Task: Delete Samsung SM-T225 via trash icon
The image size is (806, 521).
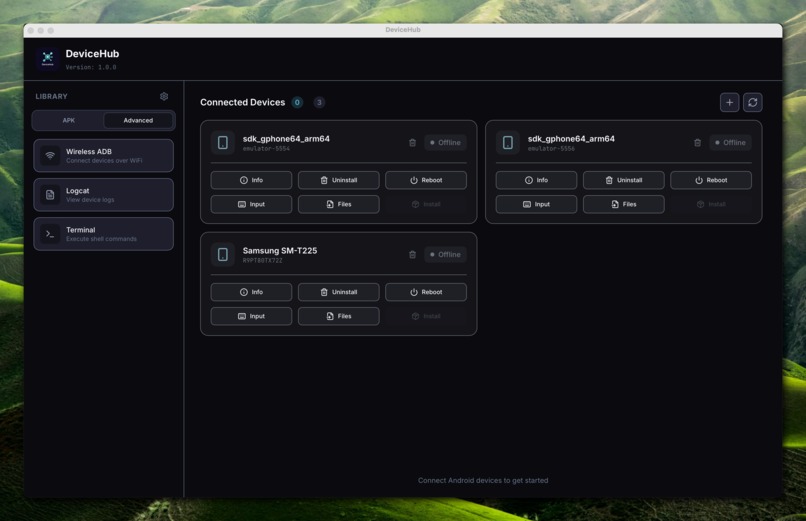Action: (x=412, y=255)
